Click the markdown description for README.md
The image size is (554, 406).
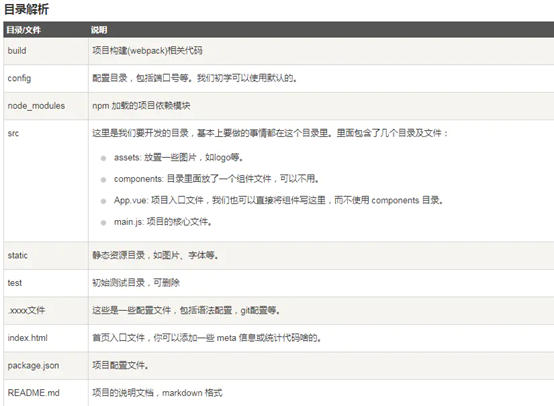click(157, 393)
